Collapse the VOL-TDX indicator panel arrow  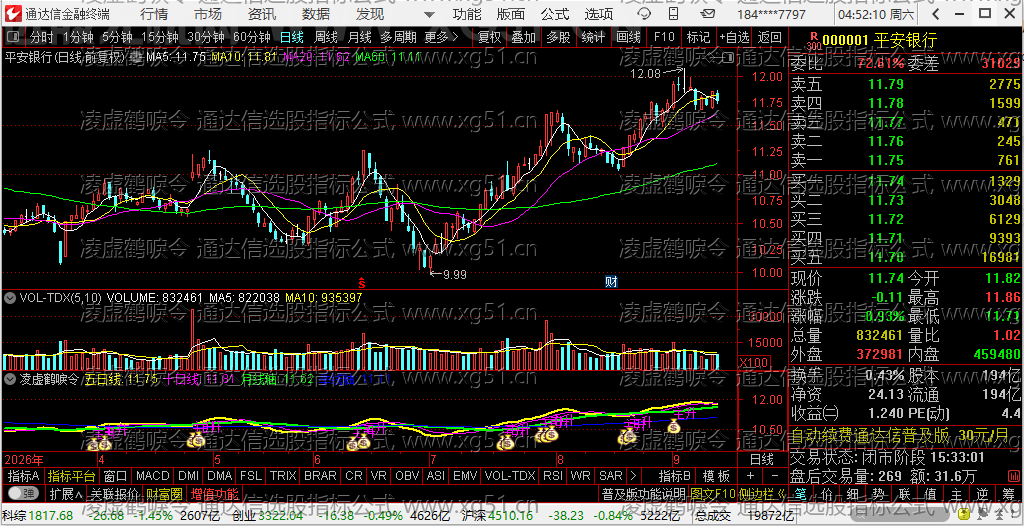coord(10,297)
